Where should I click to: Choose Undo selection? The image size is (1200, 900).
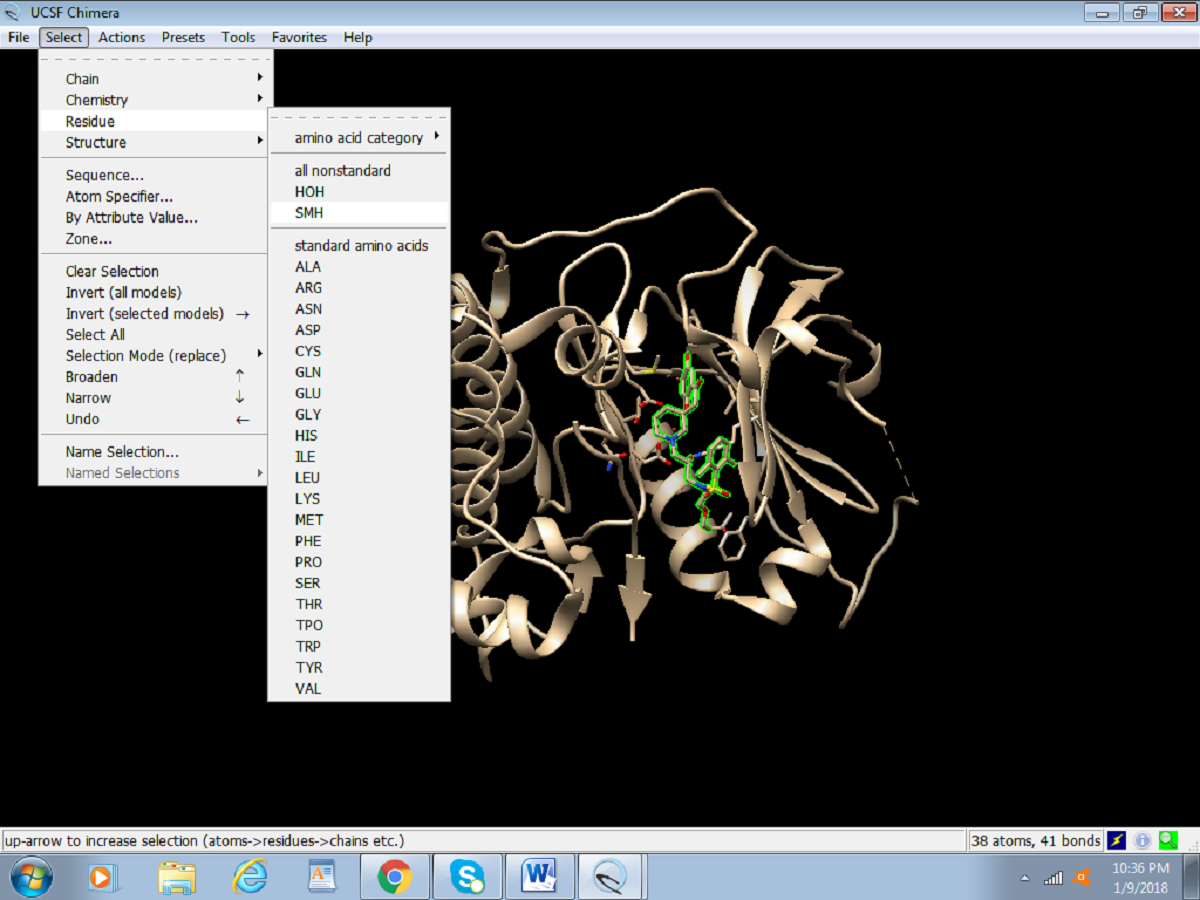[x=155, y=419]
